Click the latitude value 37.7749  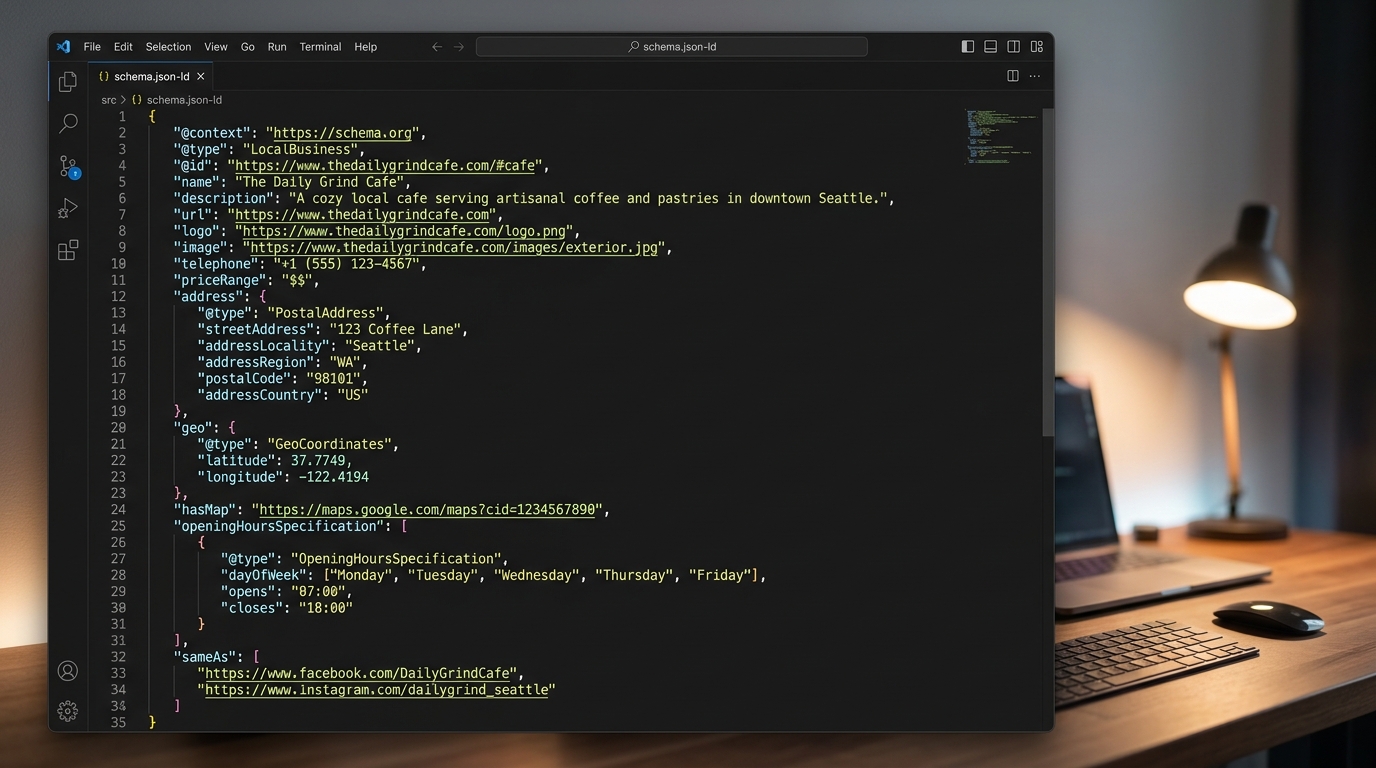click(x=316, y=460)
